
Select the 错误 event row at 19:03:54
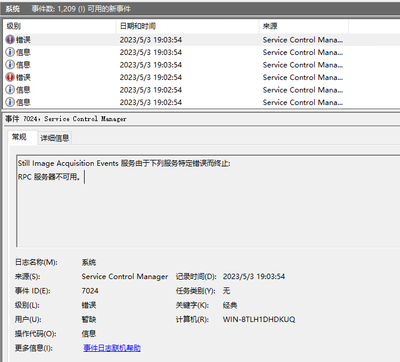tap(201, 40)
